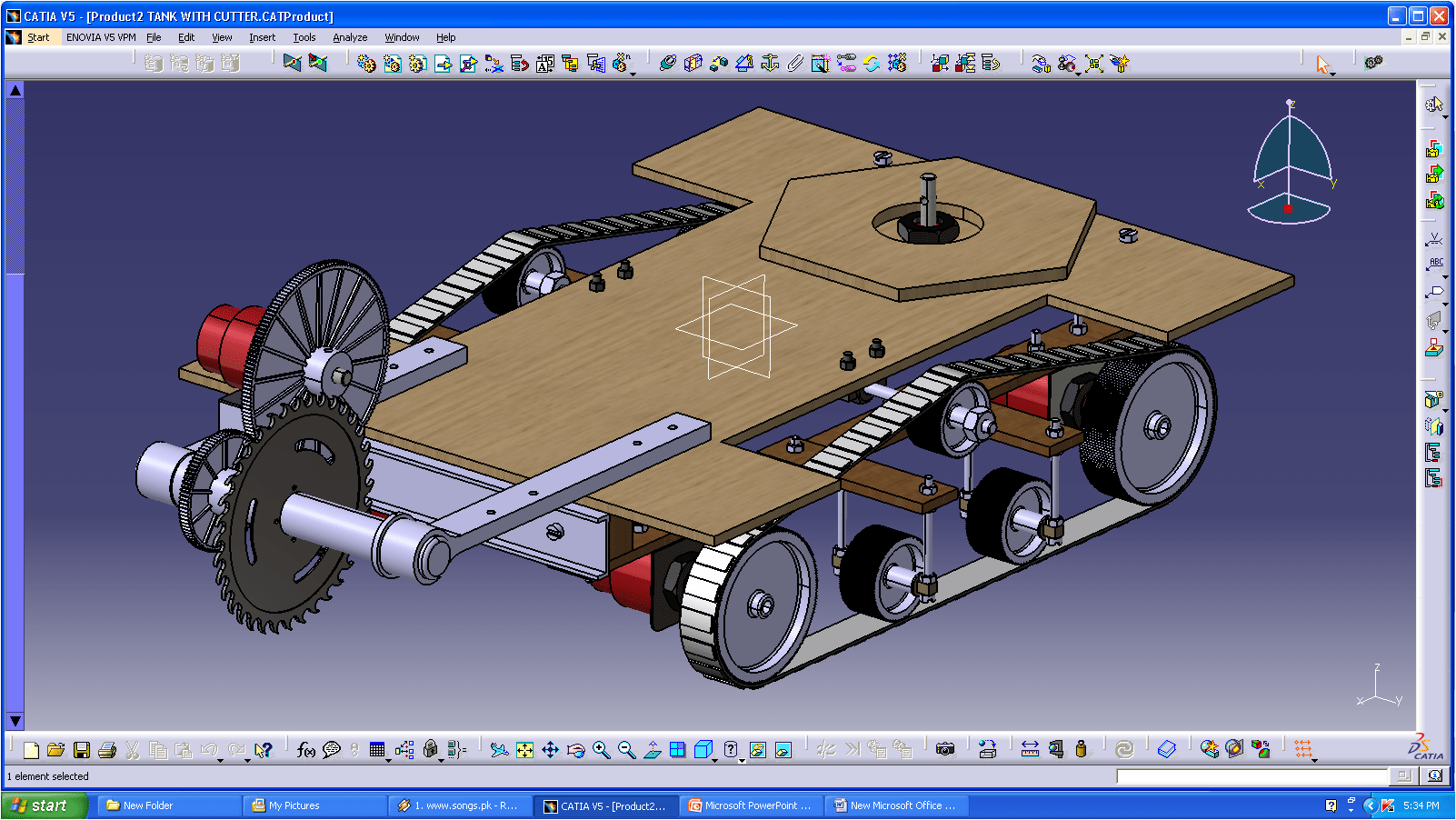Open the Formula f(x) tool
Image resolution: width=1456 pixels, height=820 pixels.
tap(305, 750)
